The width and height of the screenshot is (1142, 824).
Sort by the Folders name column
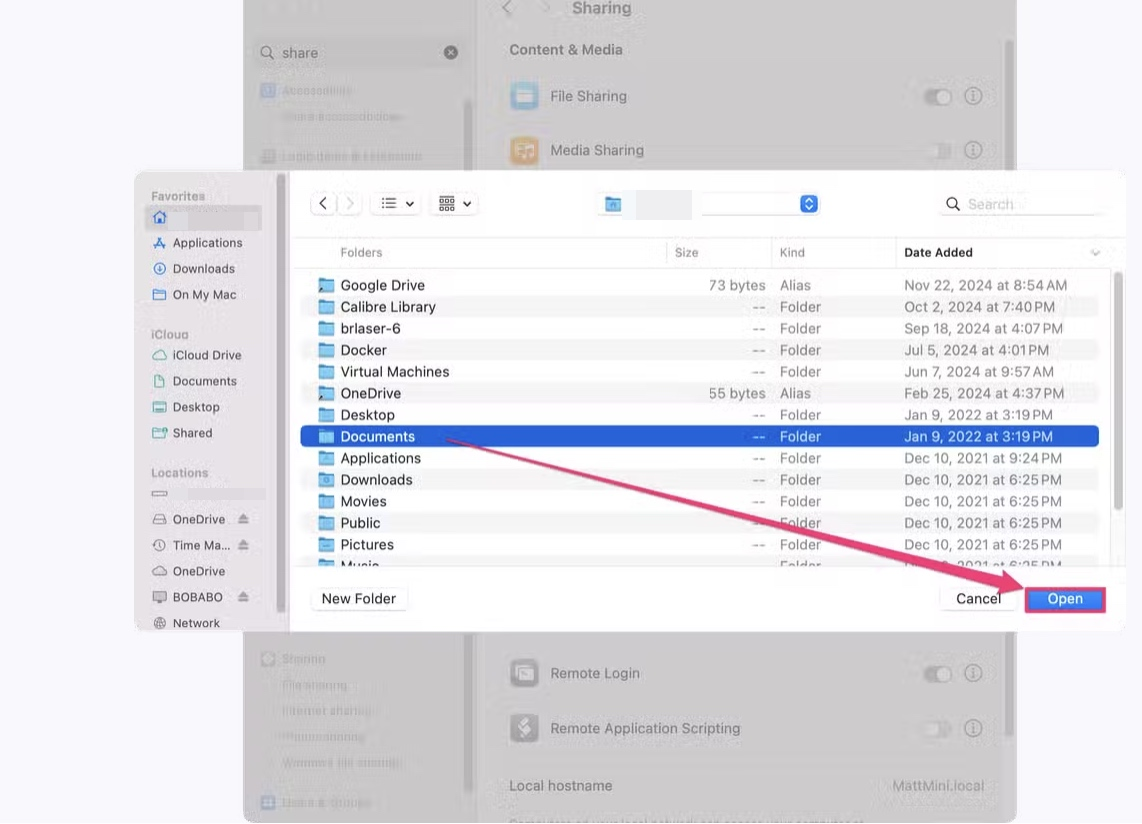(361, 253)
